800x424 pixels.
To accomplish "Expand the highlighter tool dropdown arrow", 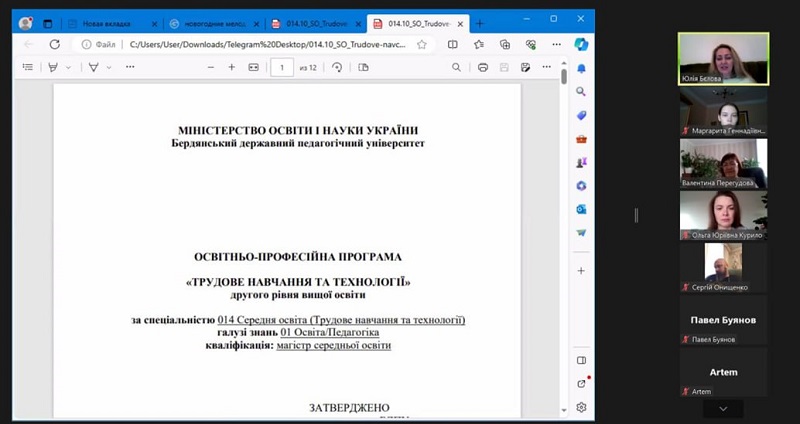I will tap(68, 67).
